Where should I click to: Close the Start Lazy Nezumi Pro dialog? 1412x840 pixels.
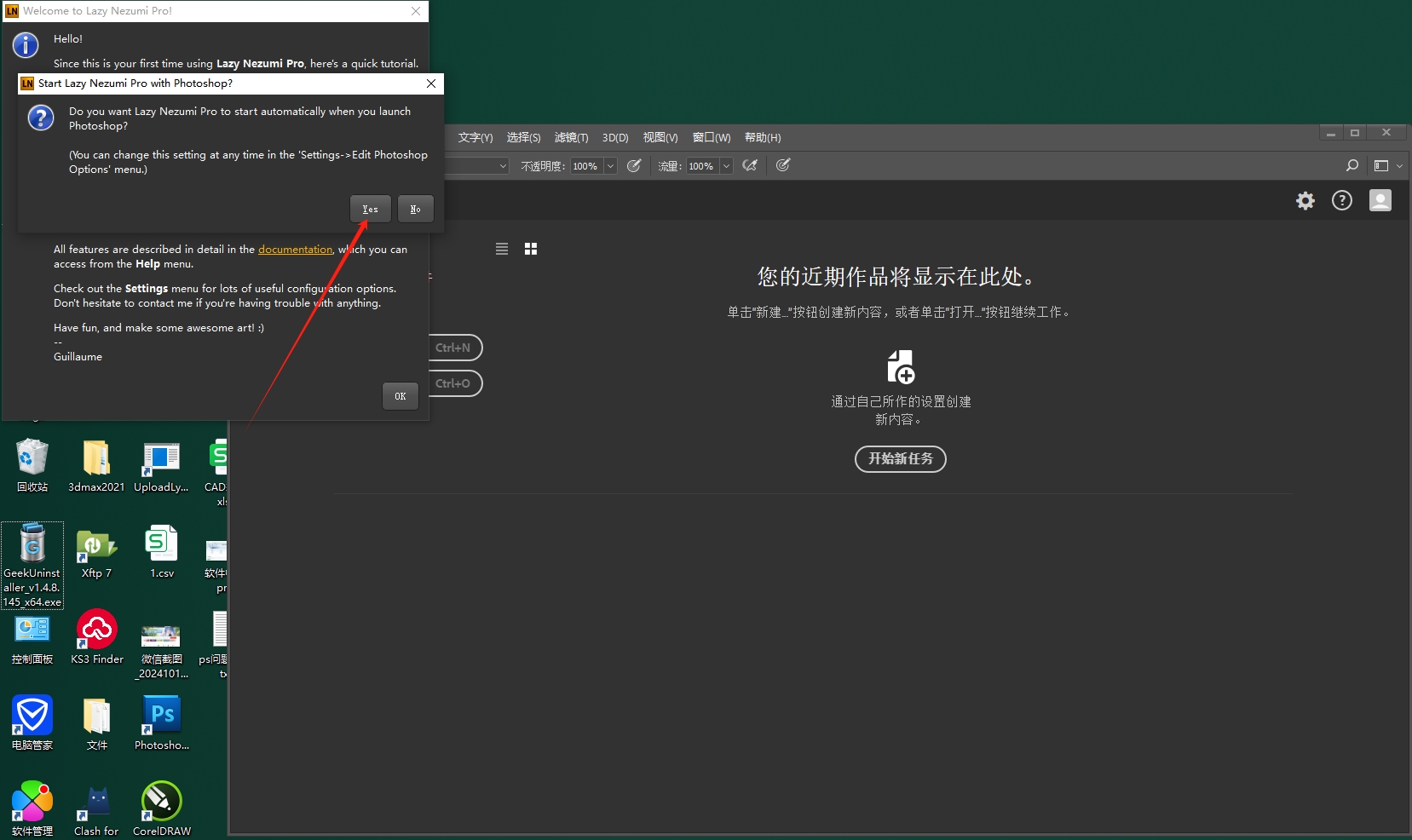click(431, 83)
